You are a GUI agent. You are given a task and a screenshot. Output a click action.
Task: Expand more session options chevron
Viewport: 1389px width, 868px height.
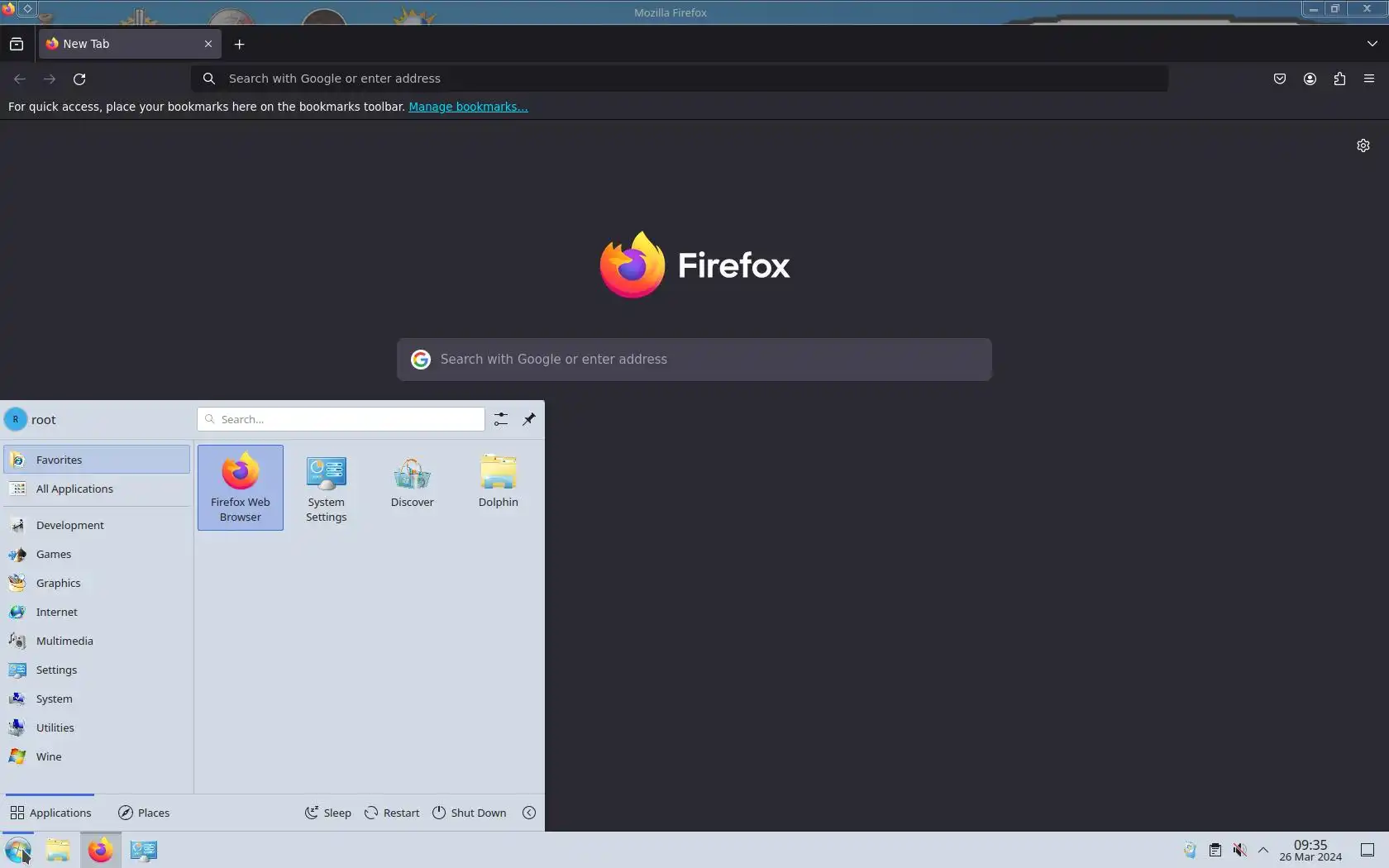coord(529,813)
